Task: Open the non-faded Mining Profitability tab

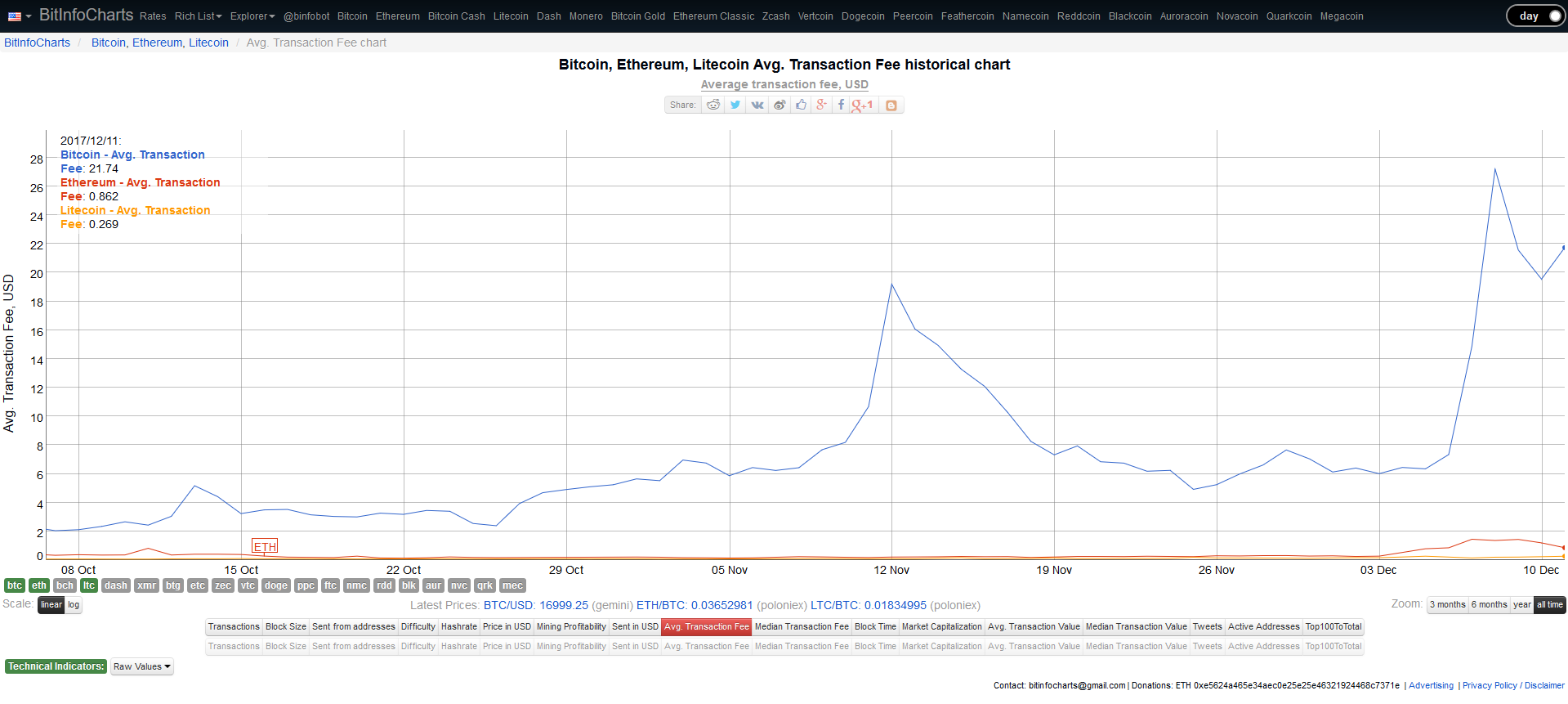Action: tap(571, 627)
